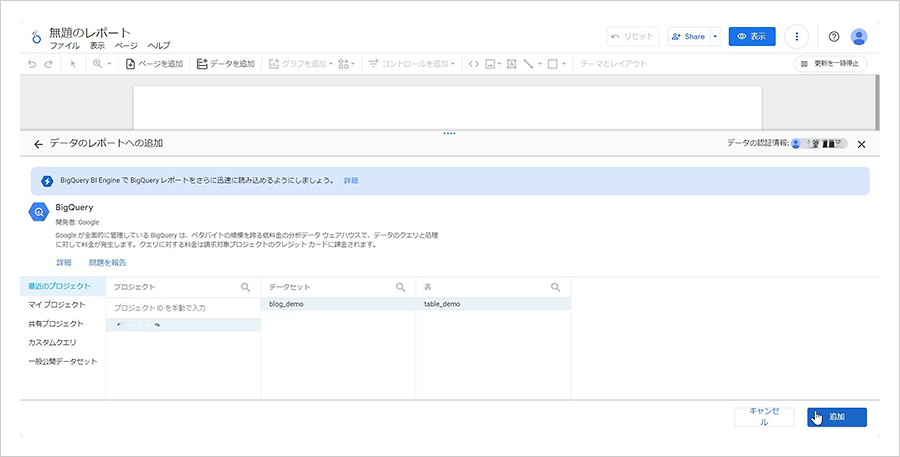Select the 最近のプロジェクト tab
Image resolution: width=900 pixels, height=457 pixels.
[x=63, y=286]
